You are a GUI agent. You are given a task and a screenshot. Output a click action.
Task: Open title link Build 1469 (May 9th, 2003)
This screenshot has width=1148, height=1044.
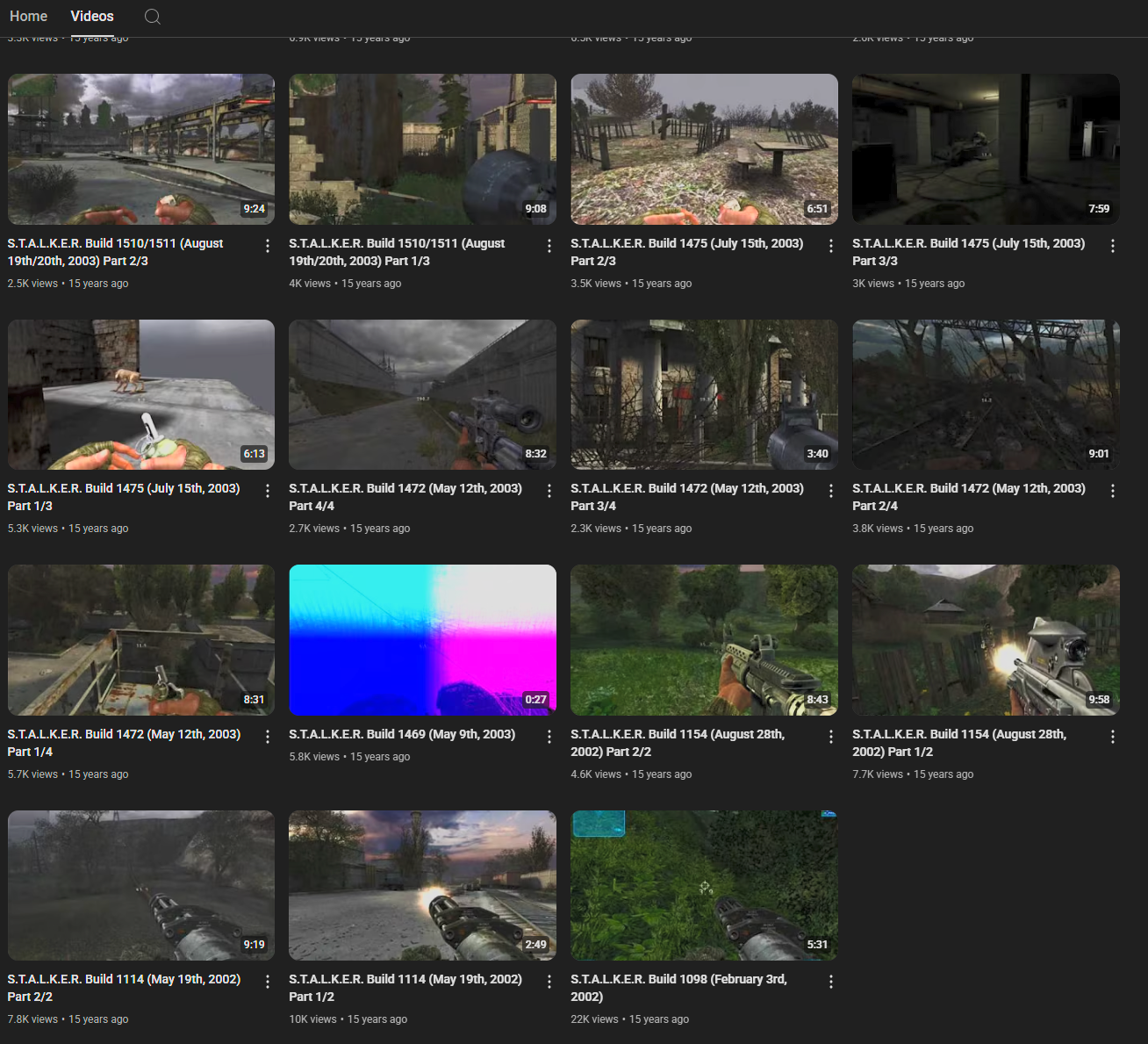(402, 734)
